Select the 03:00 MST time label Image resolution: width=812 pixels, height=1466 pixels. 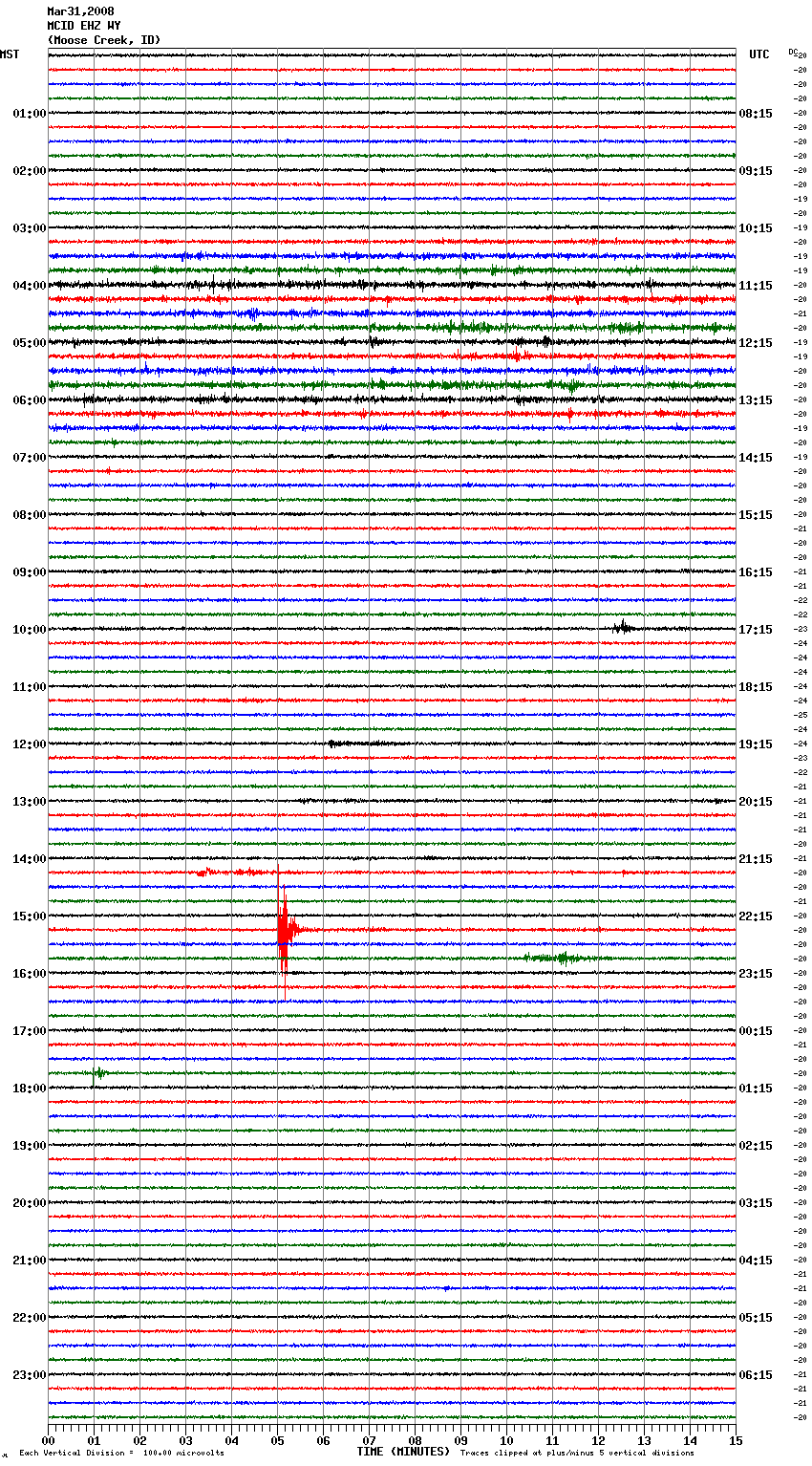point(30,228)
